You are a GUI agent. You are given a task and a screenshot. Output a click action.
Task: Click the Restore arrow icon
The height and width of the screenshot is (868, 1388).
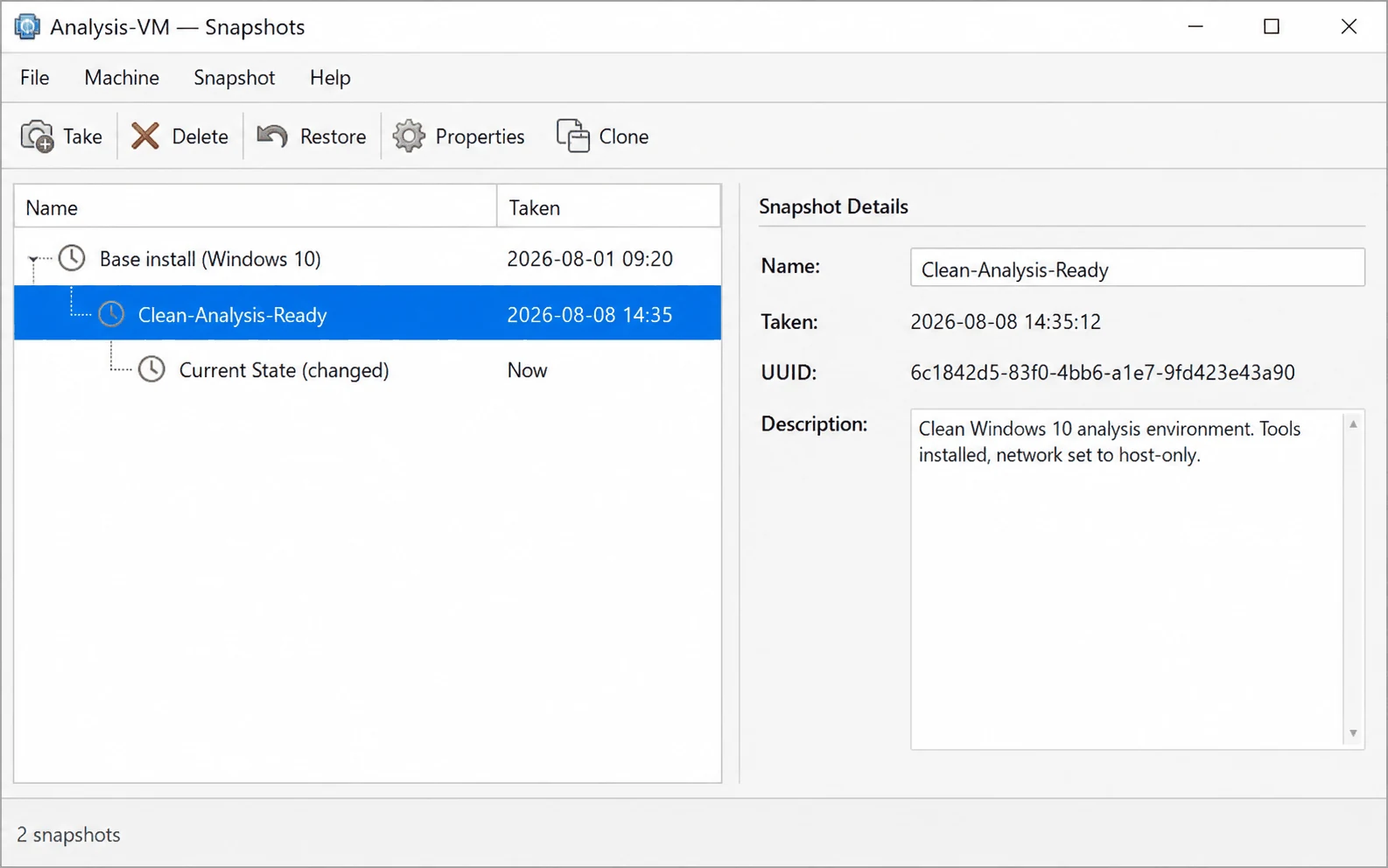(272, 136)
